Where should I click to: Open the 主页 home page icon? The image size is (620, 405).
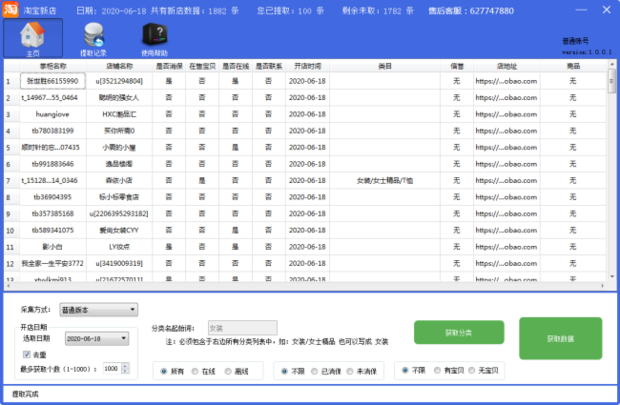coord(33,38)
